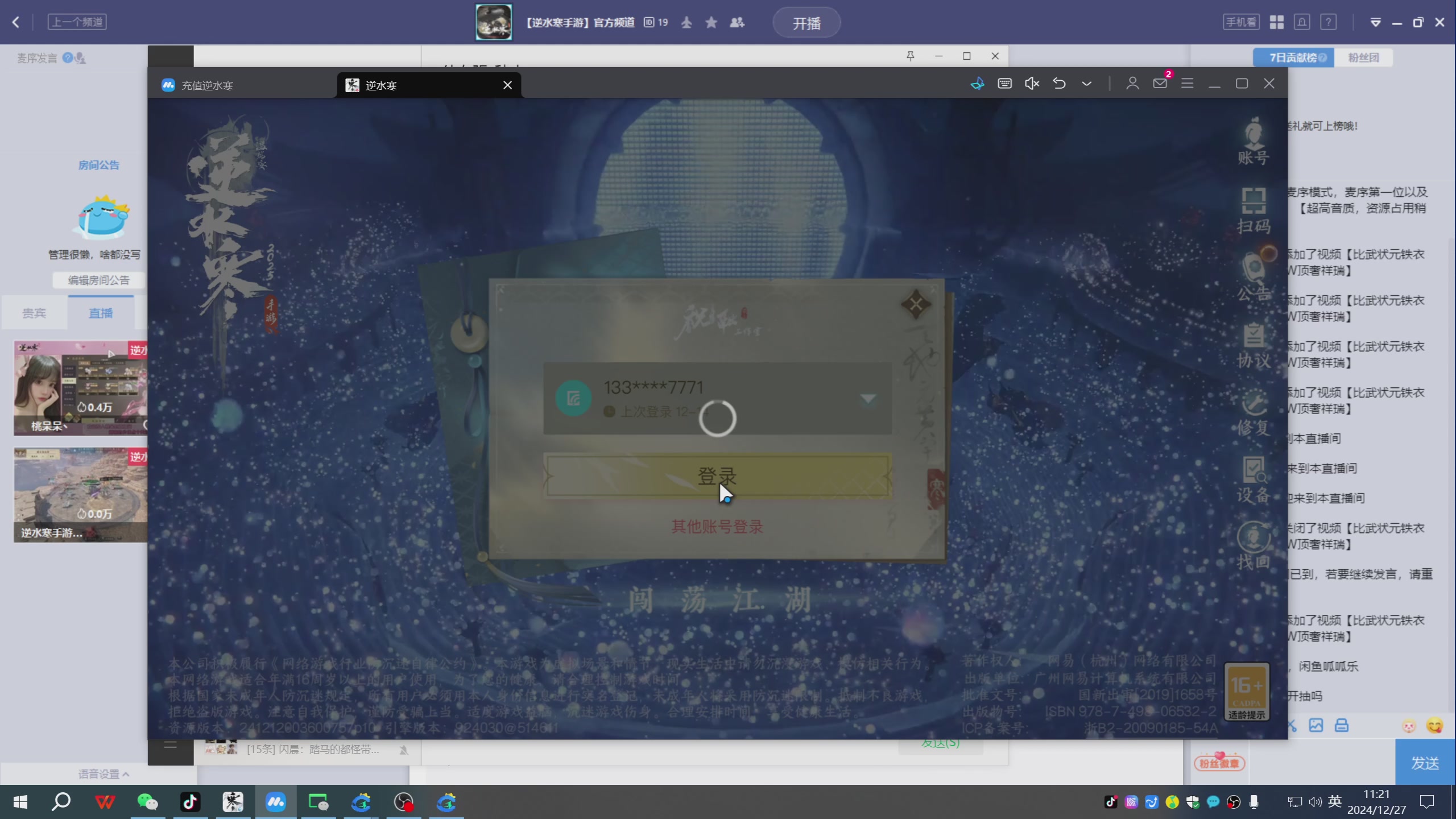Image resolution: width=1456 pixels, height=819 pixels.
Task: Open the user profile icon in emulator toolbar
Action: [1132, 84]
